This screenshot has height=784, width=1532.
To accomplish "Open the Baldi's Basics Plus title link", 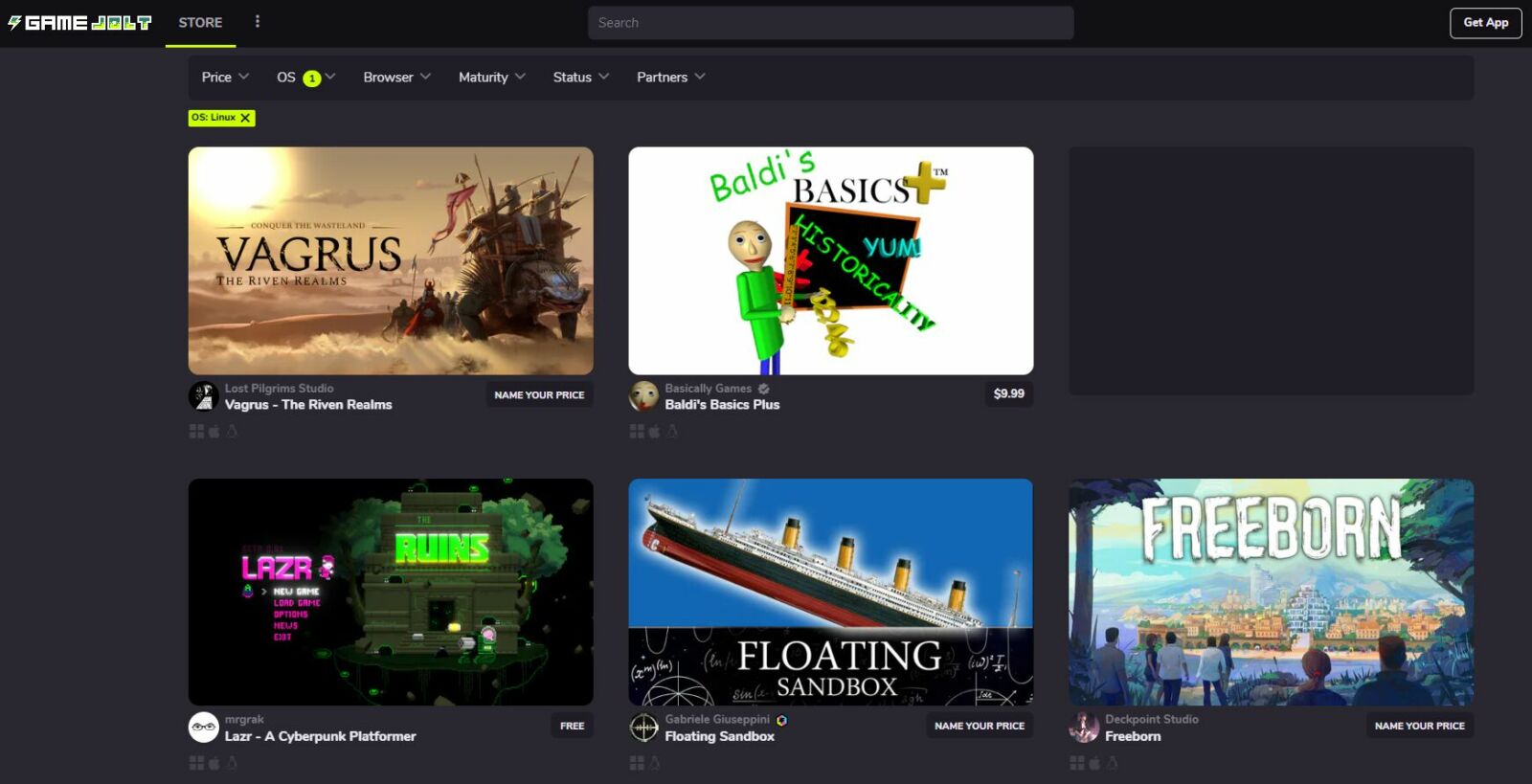I will (723, 405).
